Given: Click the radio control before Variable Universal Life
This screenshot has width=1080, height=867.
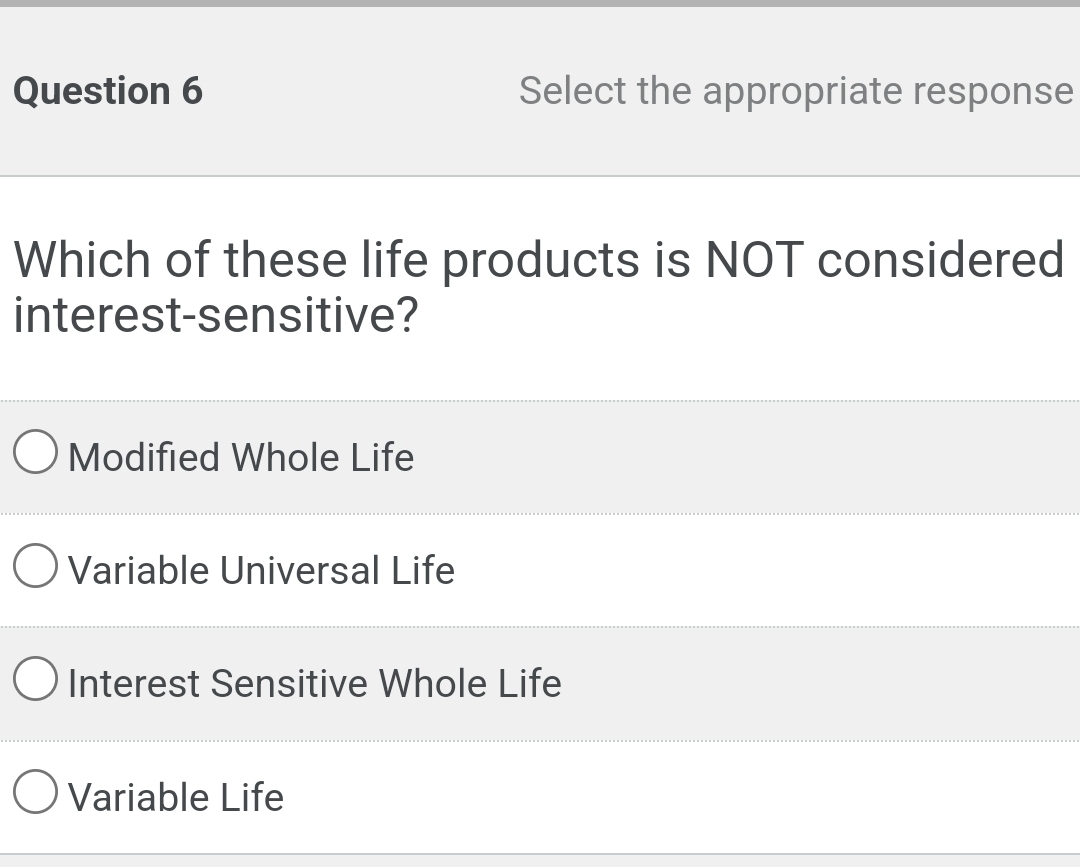Looking at the screenshot, I should 35,565.
